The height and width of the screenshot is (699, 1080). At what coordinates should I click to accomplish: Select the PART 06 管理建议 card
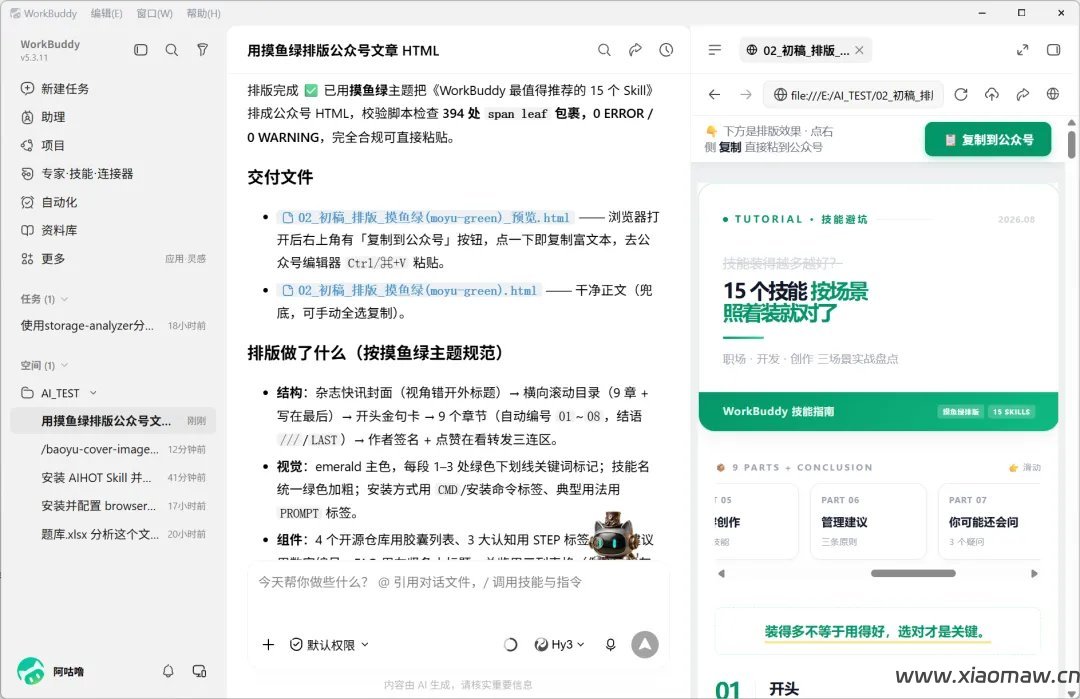(x=866, y=521)
